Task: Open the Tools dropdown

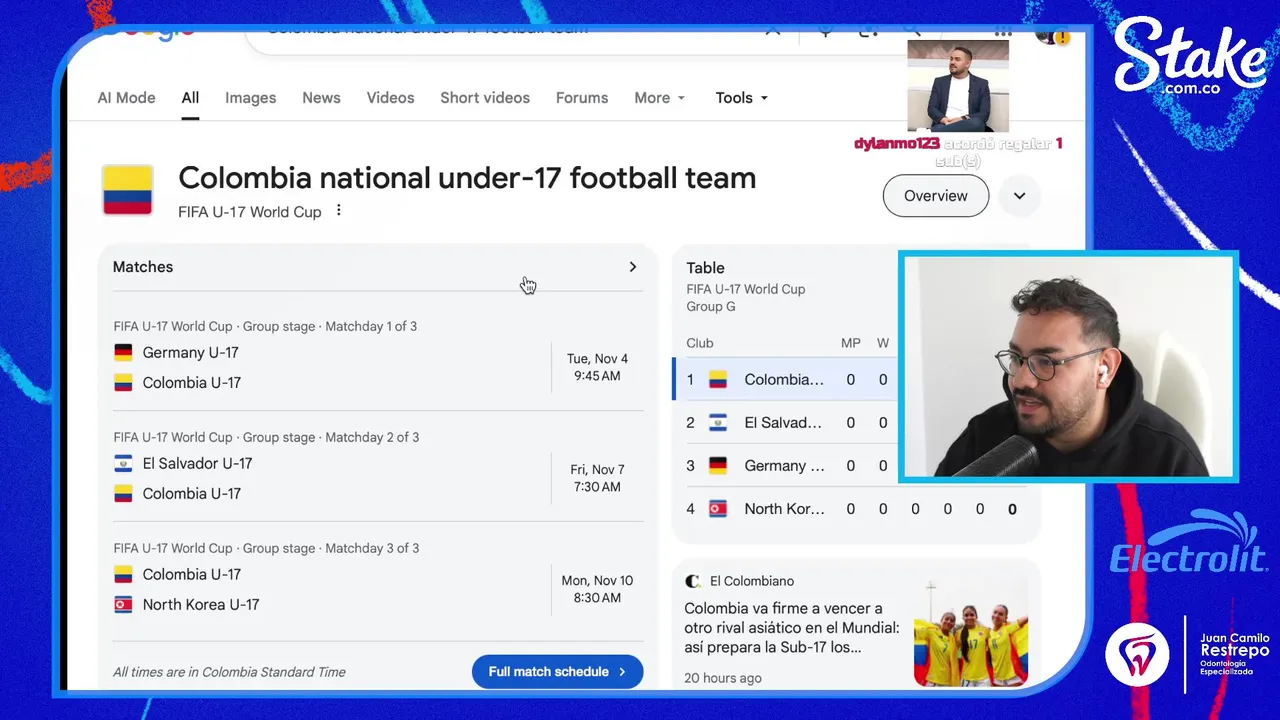Action: click(x=742, y=98)
